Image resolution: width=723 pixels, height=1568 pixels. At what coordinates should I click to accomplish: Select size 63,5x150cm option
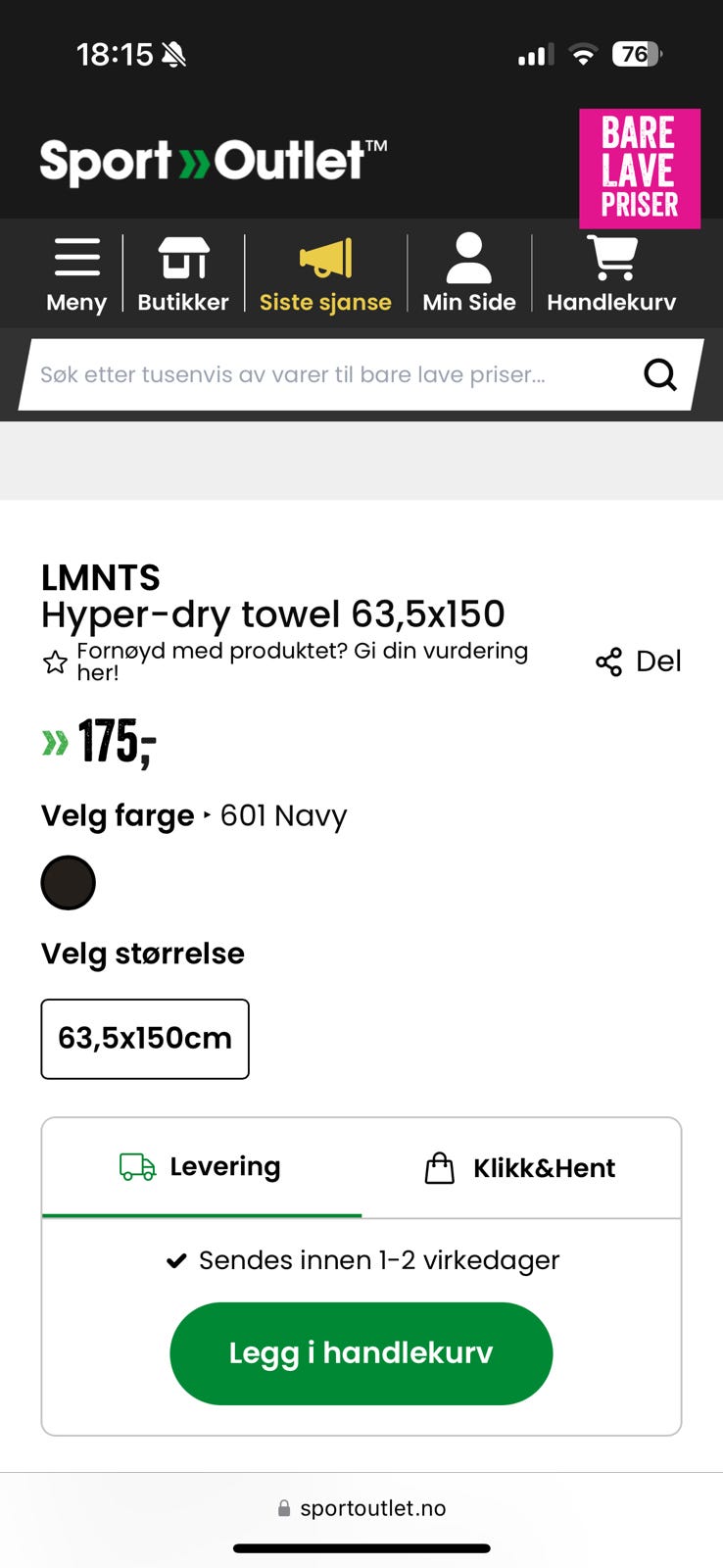click(x=145, y=1039)
